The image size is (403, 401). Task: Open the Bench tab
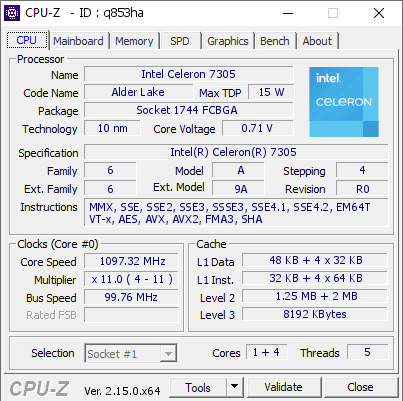[275, 41]
